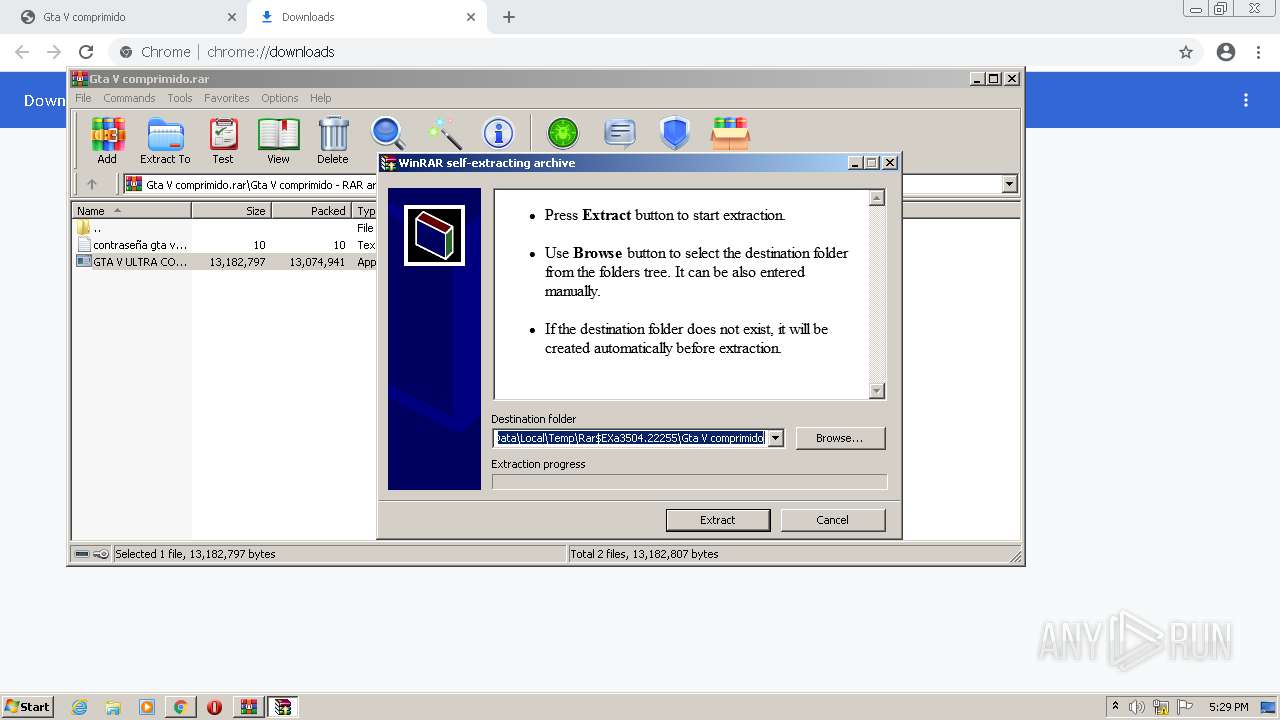1280x720 pixels.
Task: Open File Explorer folder icon on taskbar
Action: click(x=113, y=707)
